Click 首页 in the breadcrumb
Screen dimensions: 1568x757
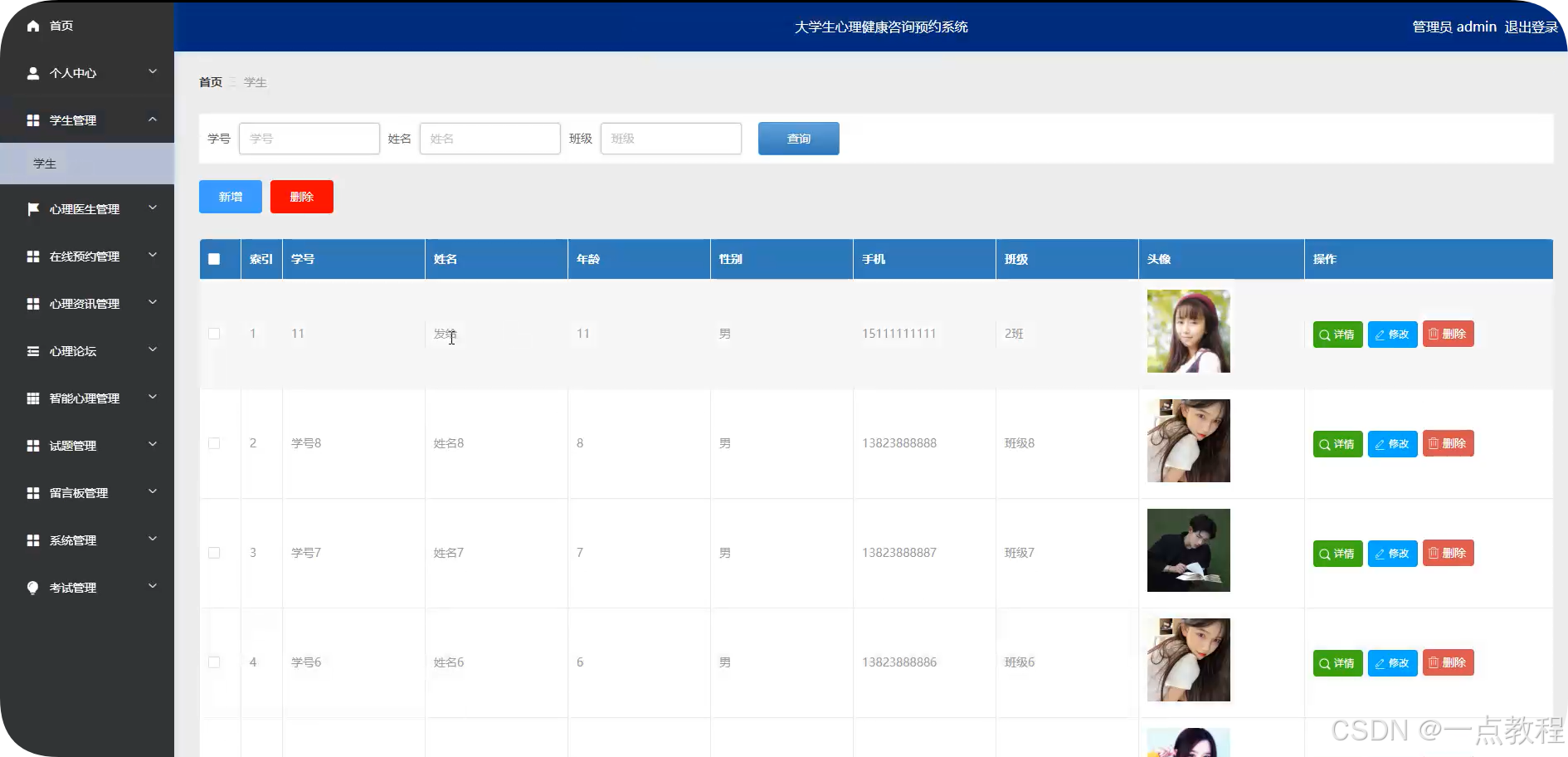click(211, 82)
